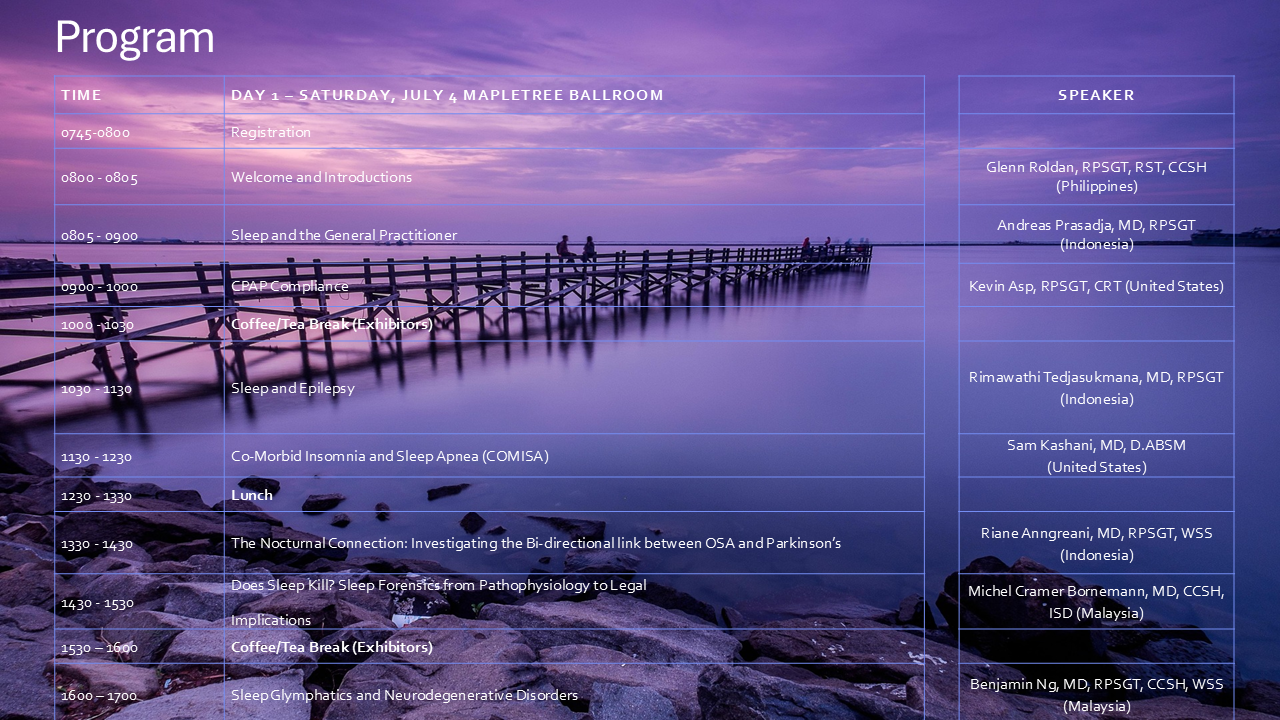This screenshot has height=720, width=1280.
Task: Click speaker Sam Kashani cell
Action: 1096,455
